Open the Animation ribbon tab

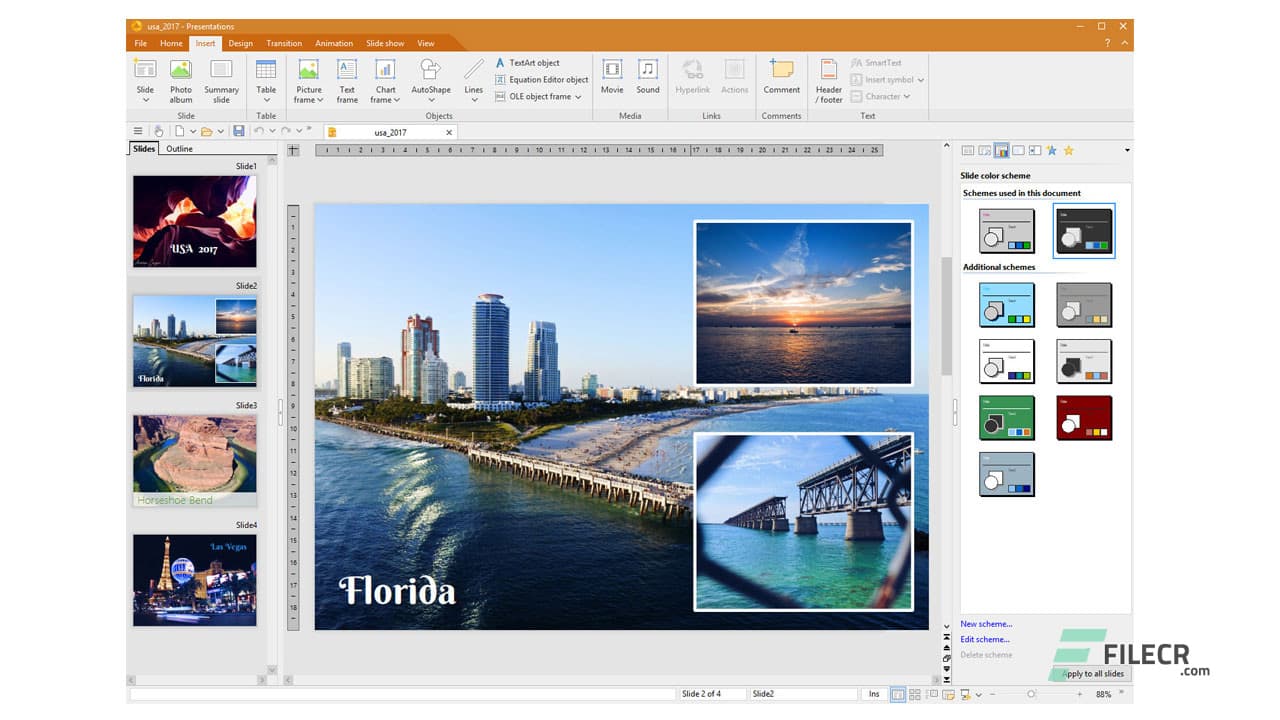(334, 43)
